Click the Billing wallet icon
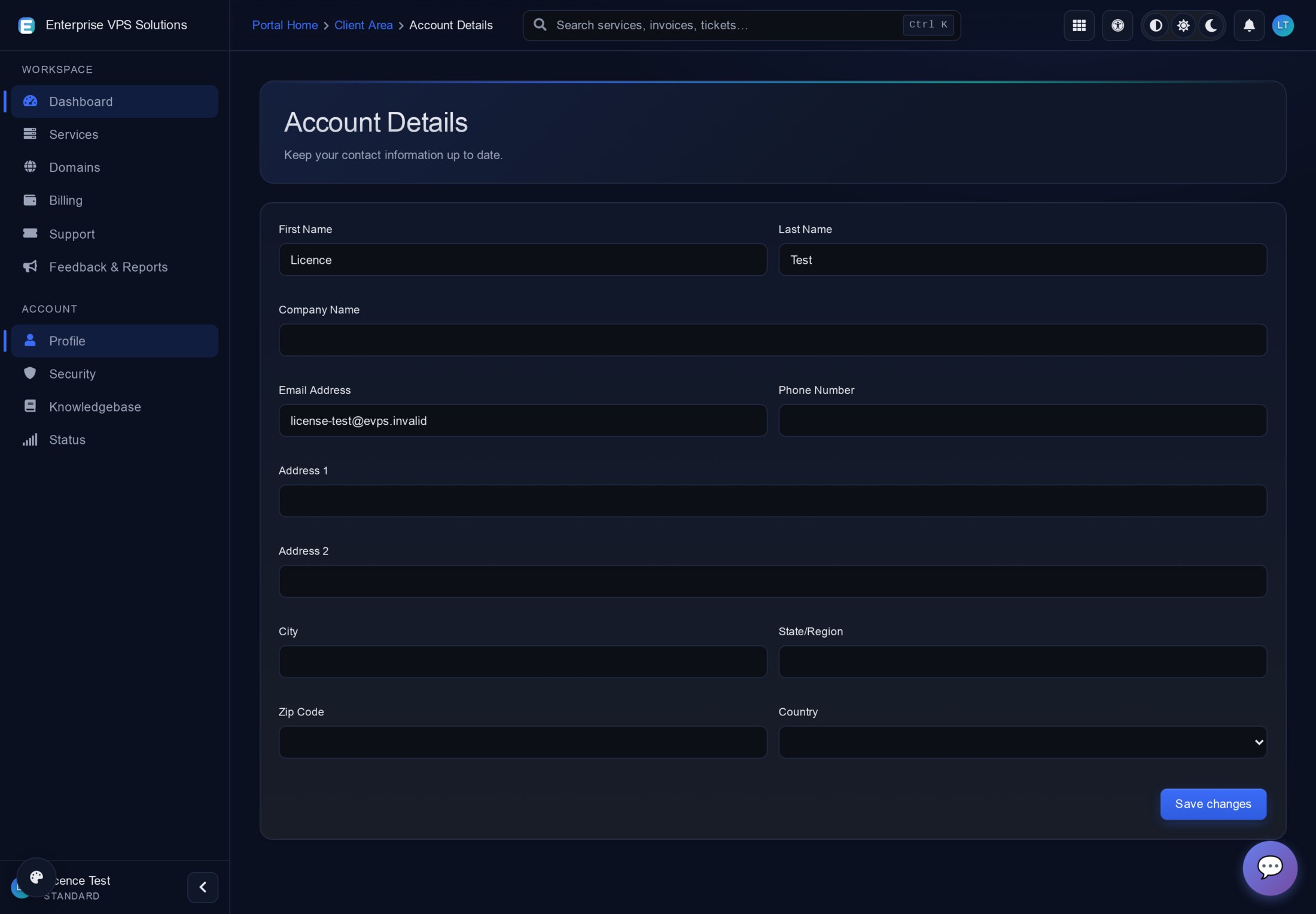 pos(30,200)
